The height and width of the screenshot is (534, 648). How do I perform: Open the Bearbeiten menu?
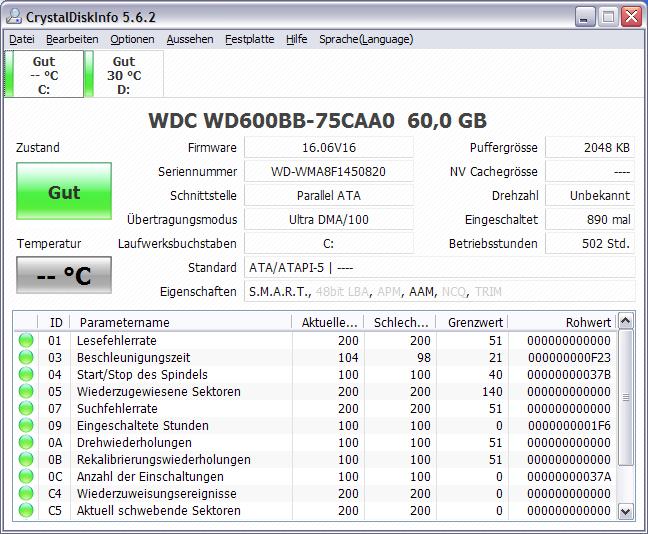[72, 39]
